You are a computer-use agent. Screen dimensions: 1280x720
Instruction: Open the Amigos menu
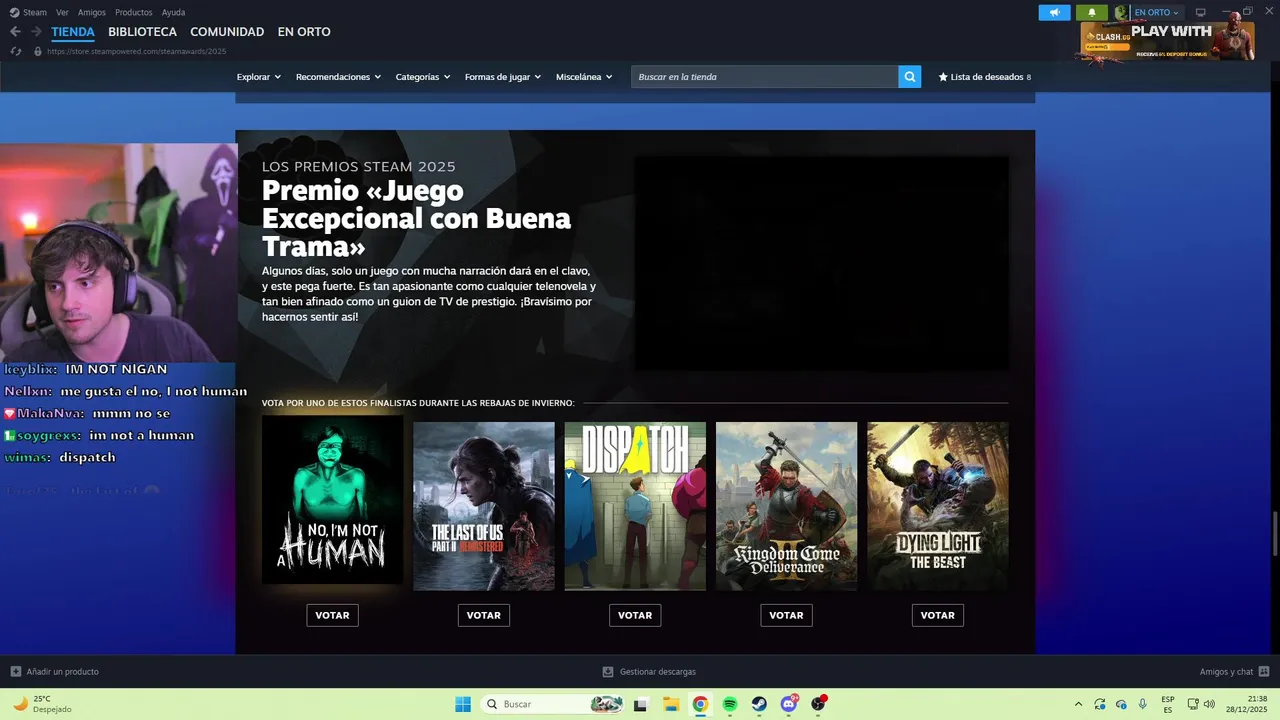(92, 12)
